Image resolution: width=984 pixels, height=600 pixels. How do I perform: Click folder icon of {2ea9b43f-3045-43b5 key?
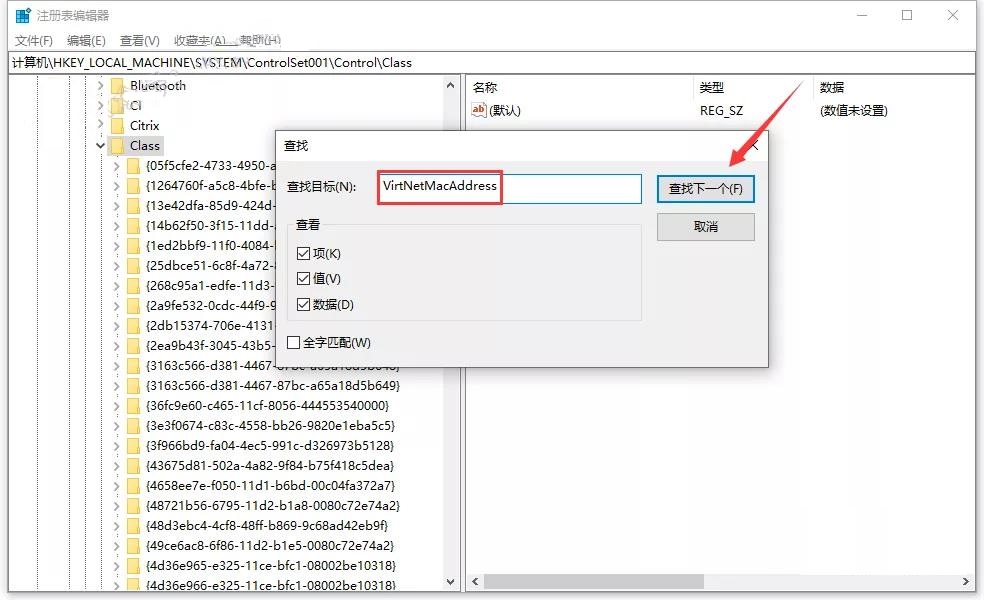click(x=133, y=346)
